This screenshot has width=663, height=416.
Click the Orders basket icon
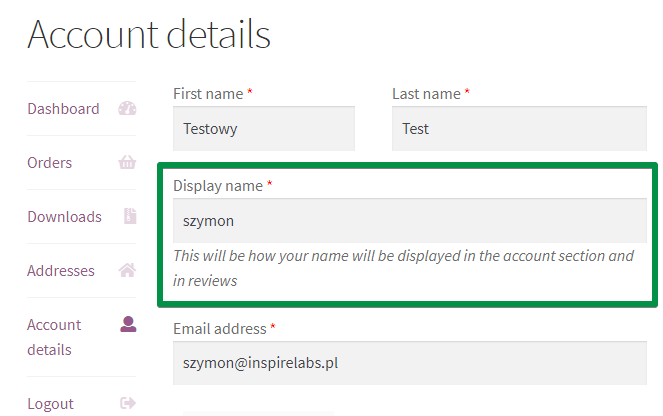(127, 162)
